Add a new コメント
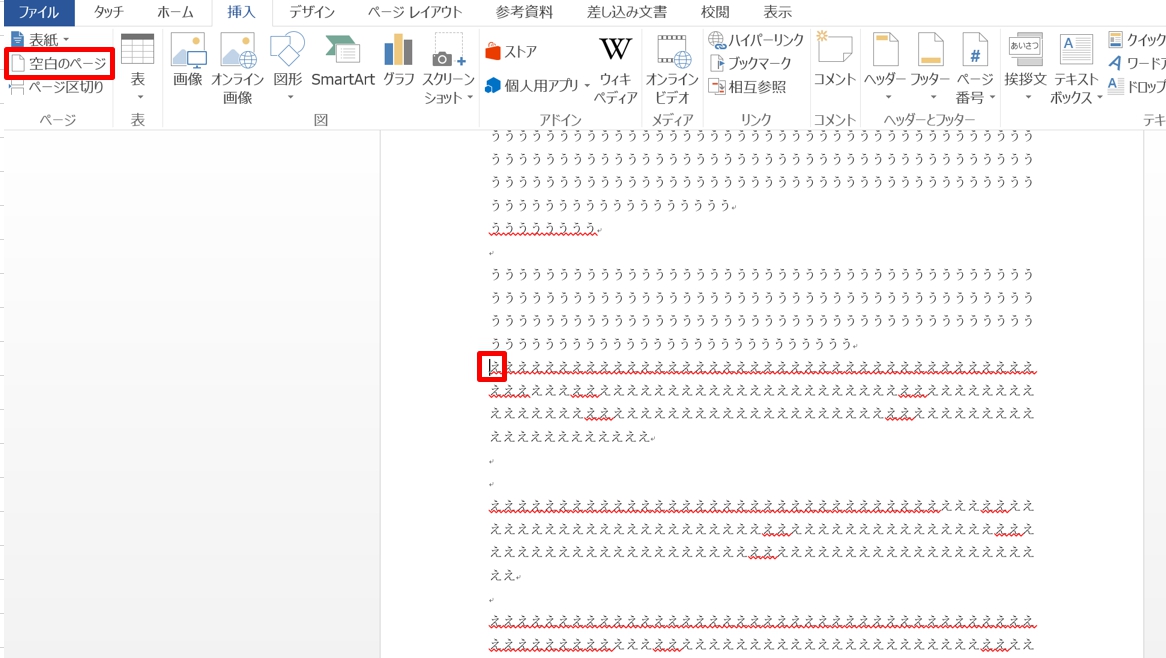1166x658 pixels. (x=834, y=59)
